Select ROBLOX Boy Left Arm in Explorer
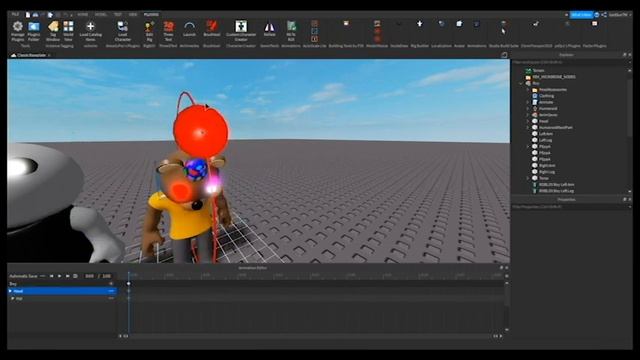 556,184
